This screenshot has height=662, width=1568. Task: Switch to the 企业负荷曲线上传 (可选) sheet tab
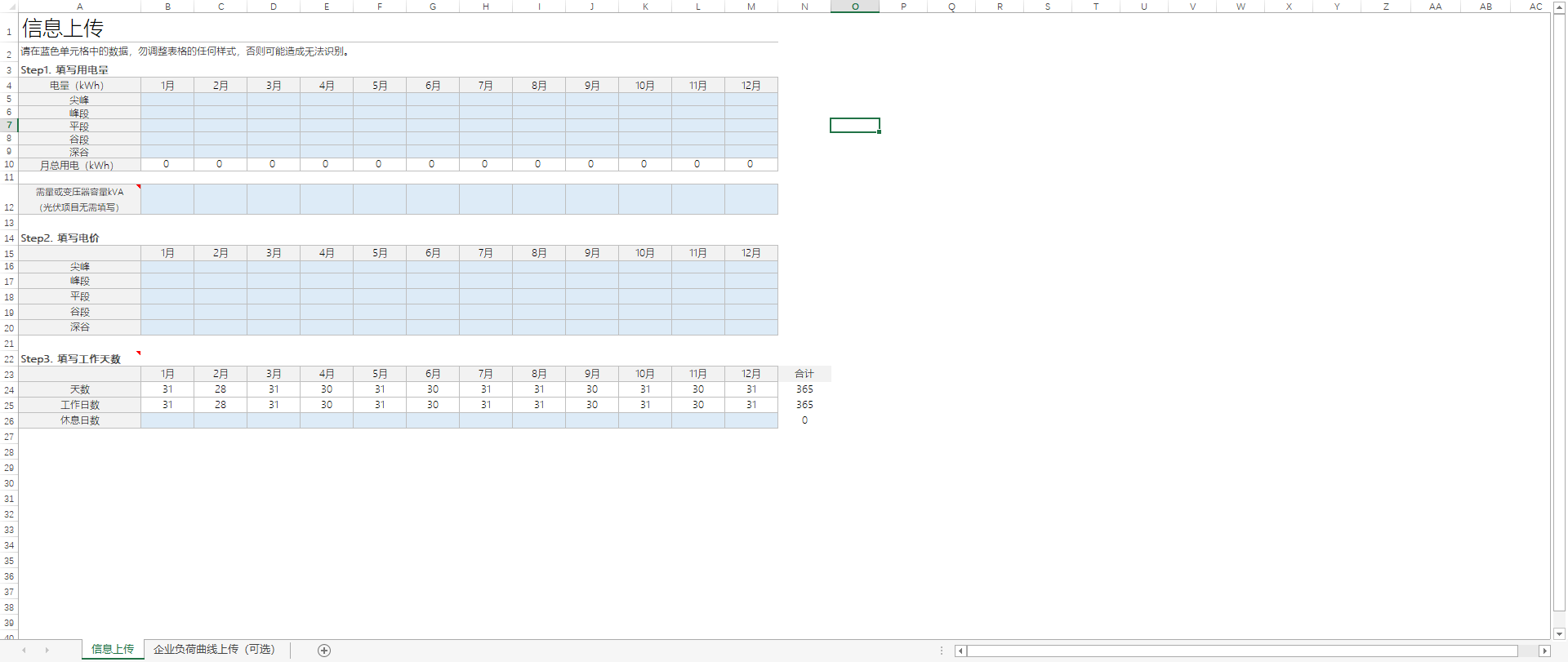click(x=214, y=650)
